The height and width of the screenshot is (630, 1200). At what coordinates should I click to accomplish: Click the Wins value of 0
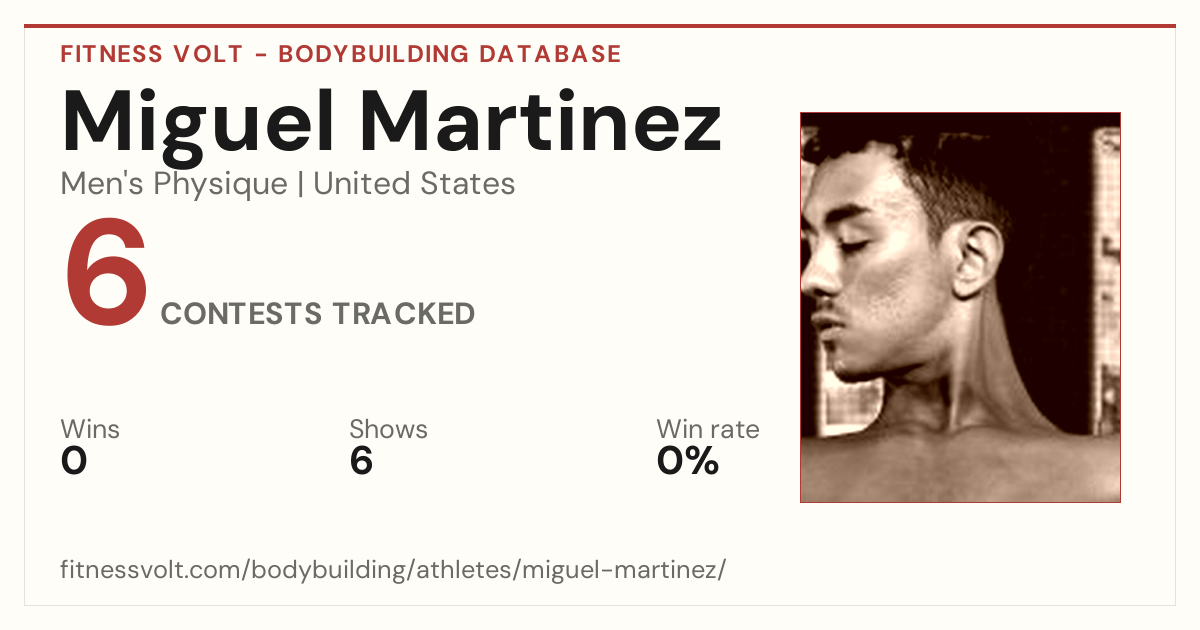coord(74,461)
